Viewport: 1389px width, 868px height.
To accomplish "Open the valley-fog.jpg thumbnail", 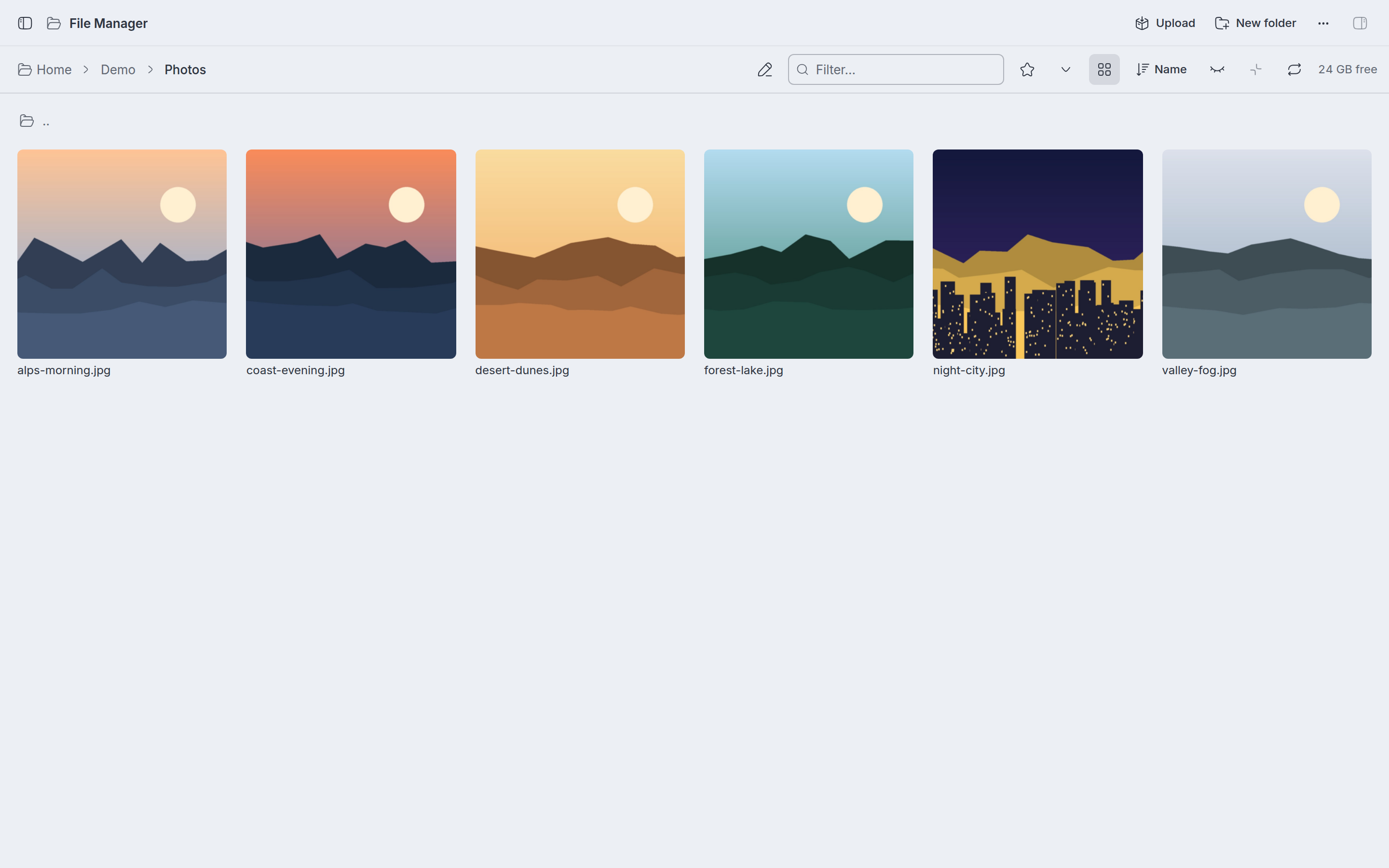I will [x=1266, y=254].
